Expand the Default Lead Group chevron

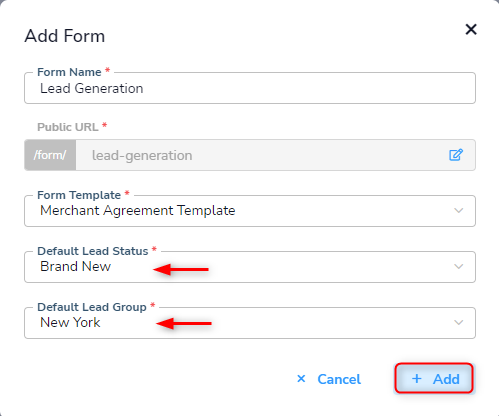click(x=459, y=323)
